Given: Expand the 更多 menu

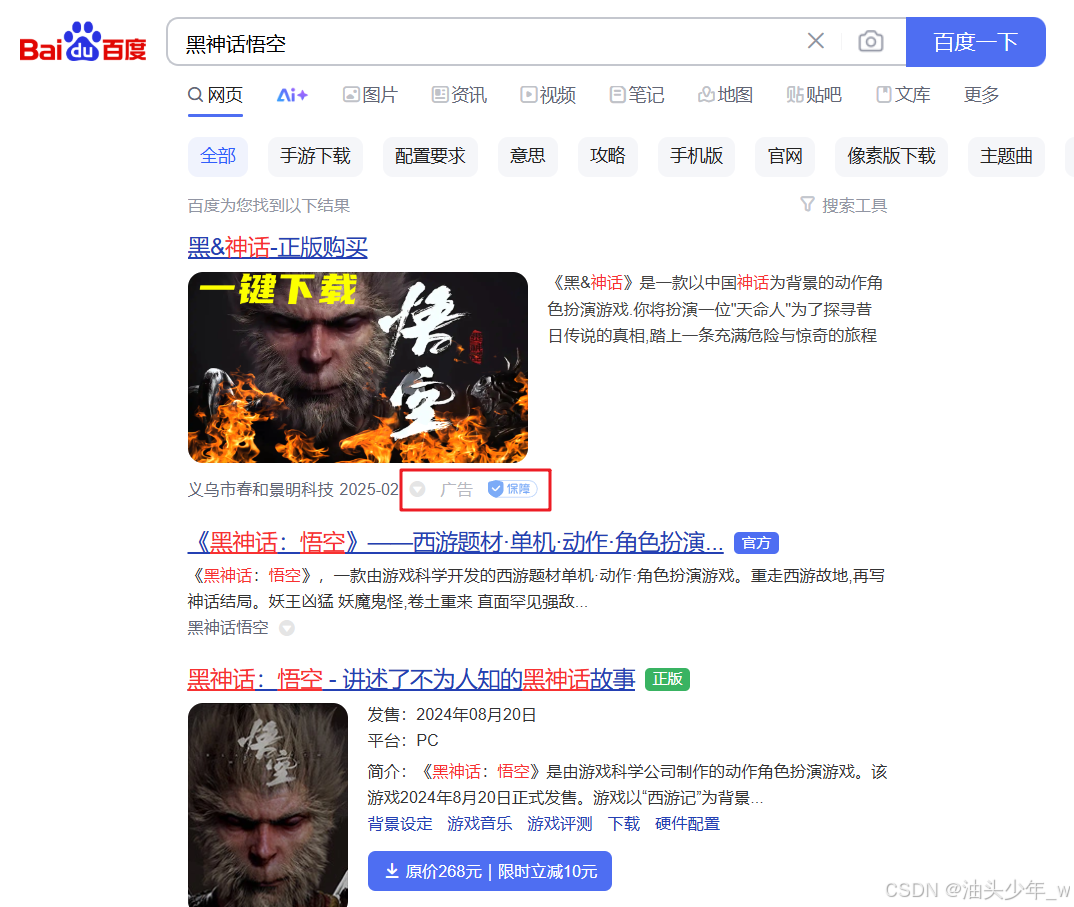Looking at the screenshot, I should coord(982,95).
